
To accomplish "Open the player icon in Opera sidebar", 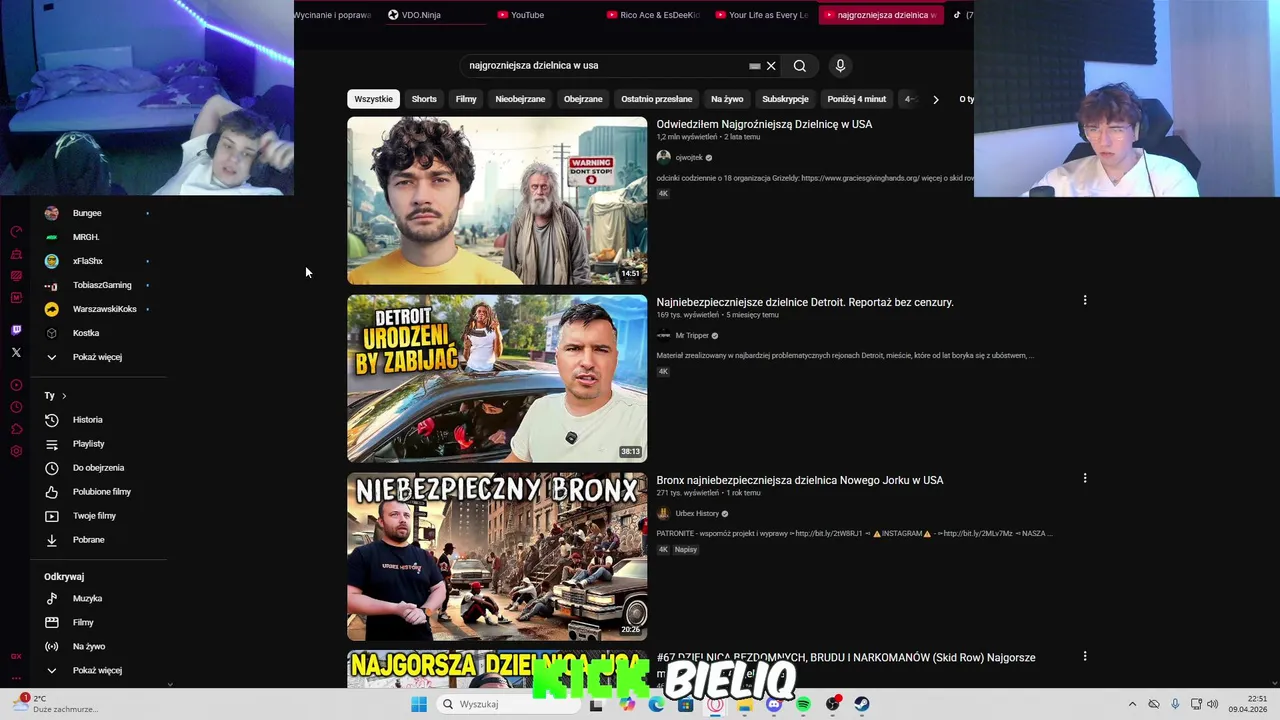I will coord(16,385).
